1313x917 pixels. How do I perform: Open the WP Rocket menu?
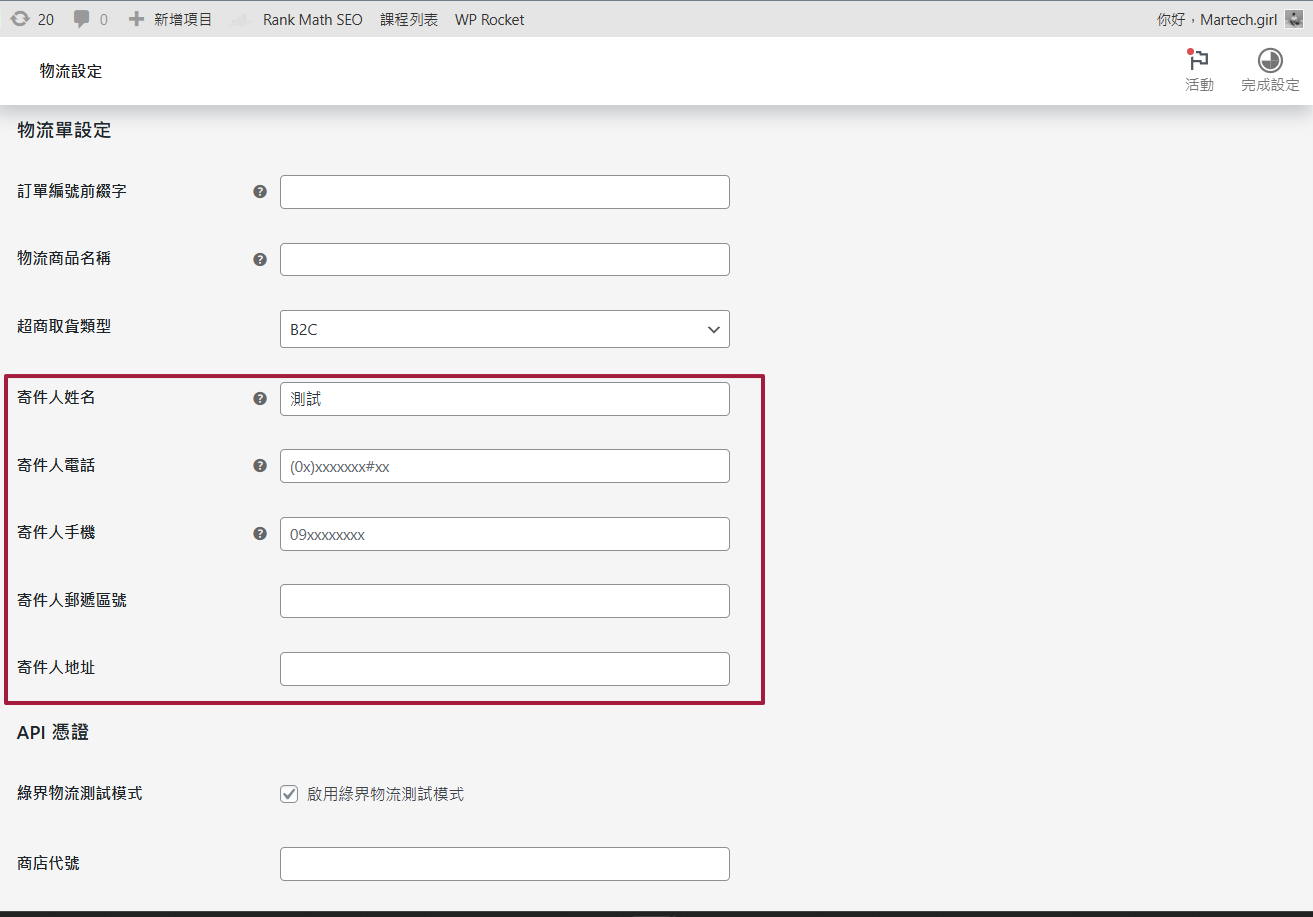pos(489,19)
